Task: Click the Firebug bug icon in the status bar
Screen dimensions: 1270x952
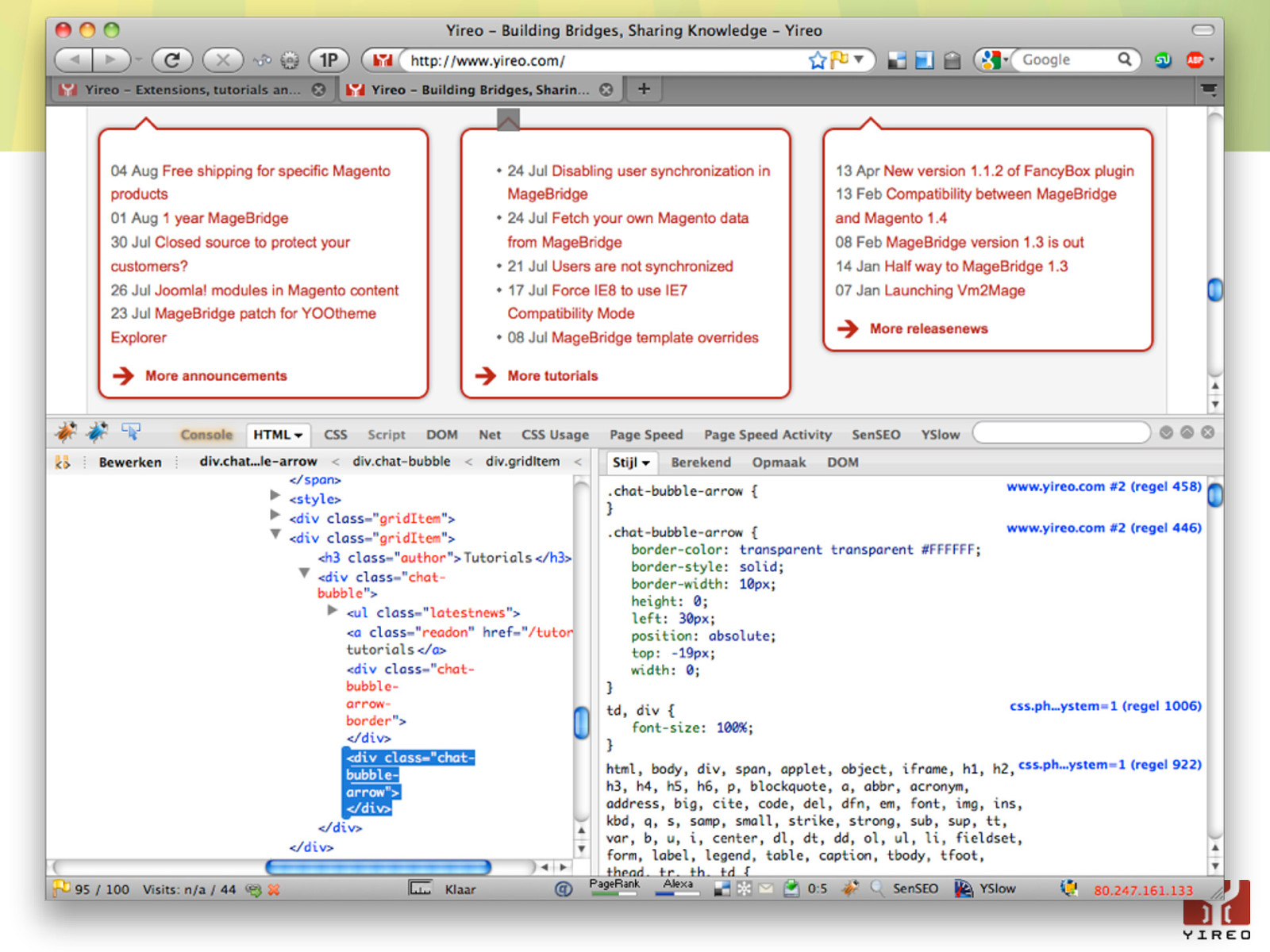Action: pos(850,889)
